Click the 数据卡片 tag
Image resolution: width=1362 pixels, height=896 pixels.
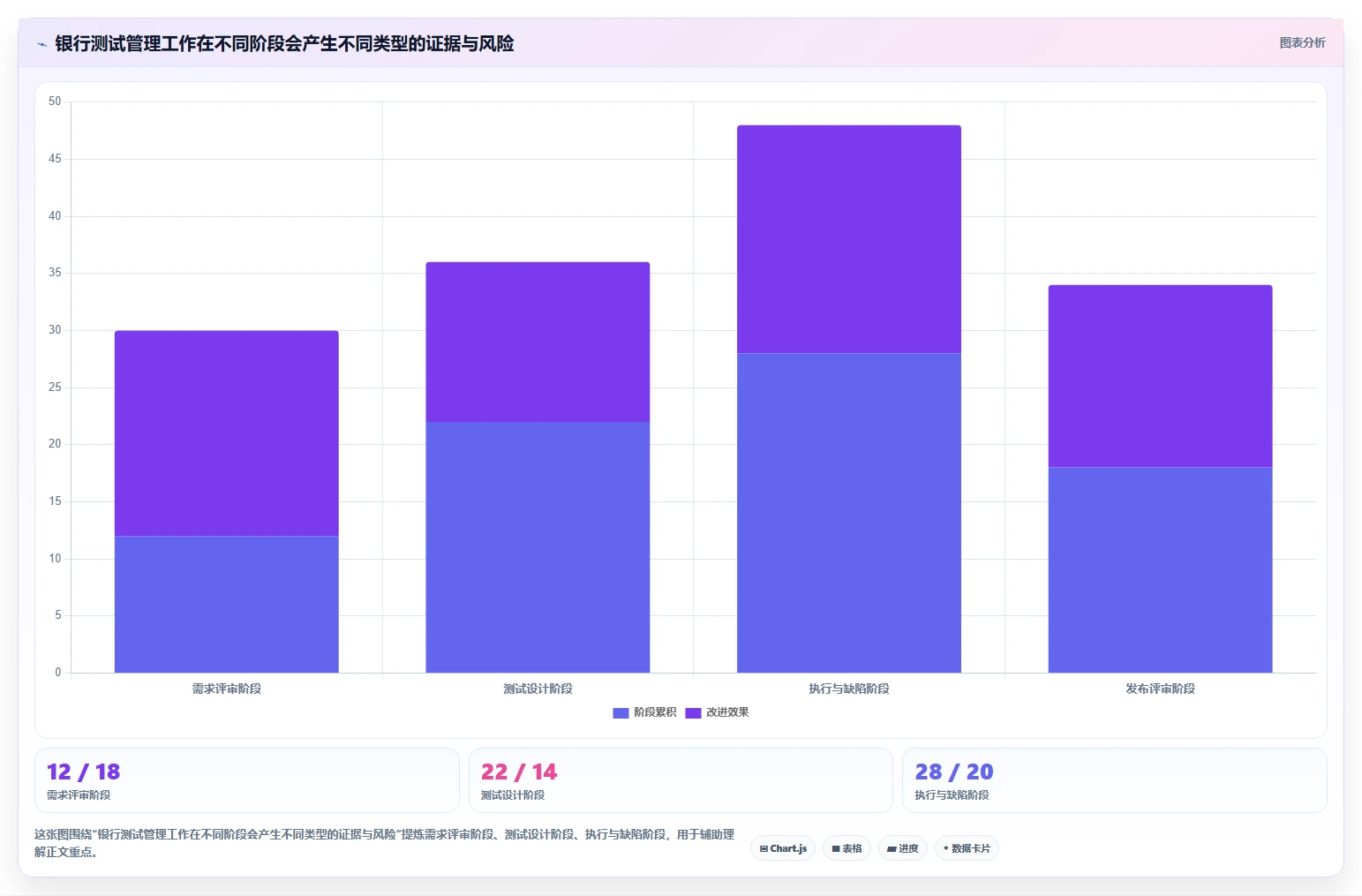967,848
